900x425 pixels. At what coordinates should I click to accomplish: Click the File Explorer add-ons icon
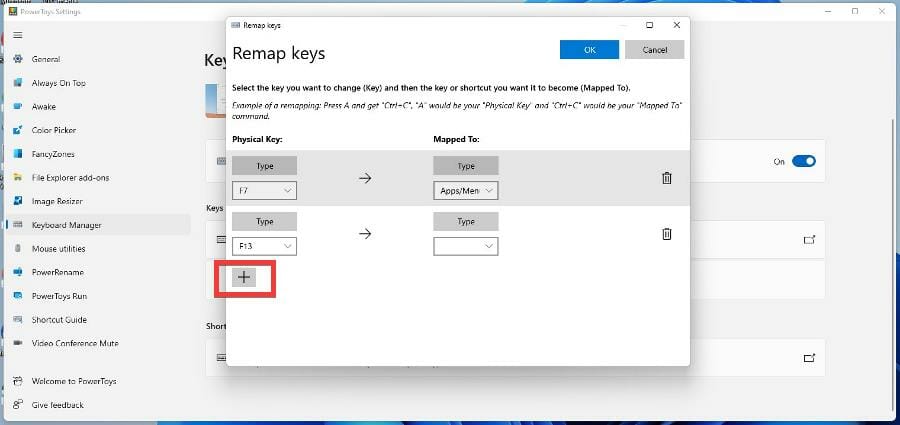pos(18,177)
